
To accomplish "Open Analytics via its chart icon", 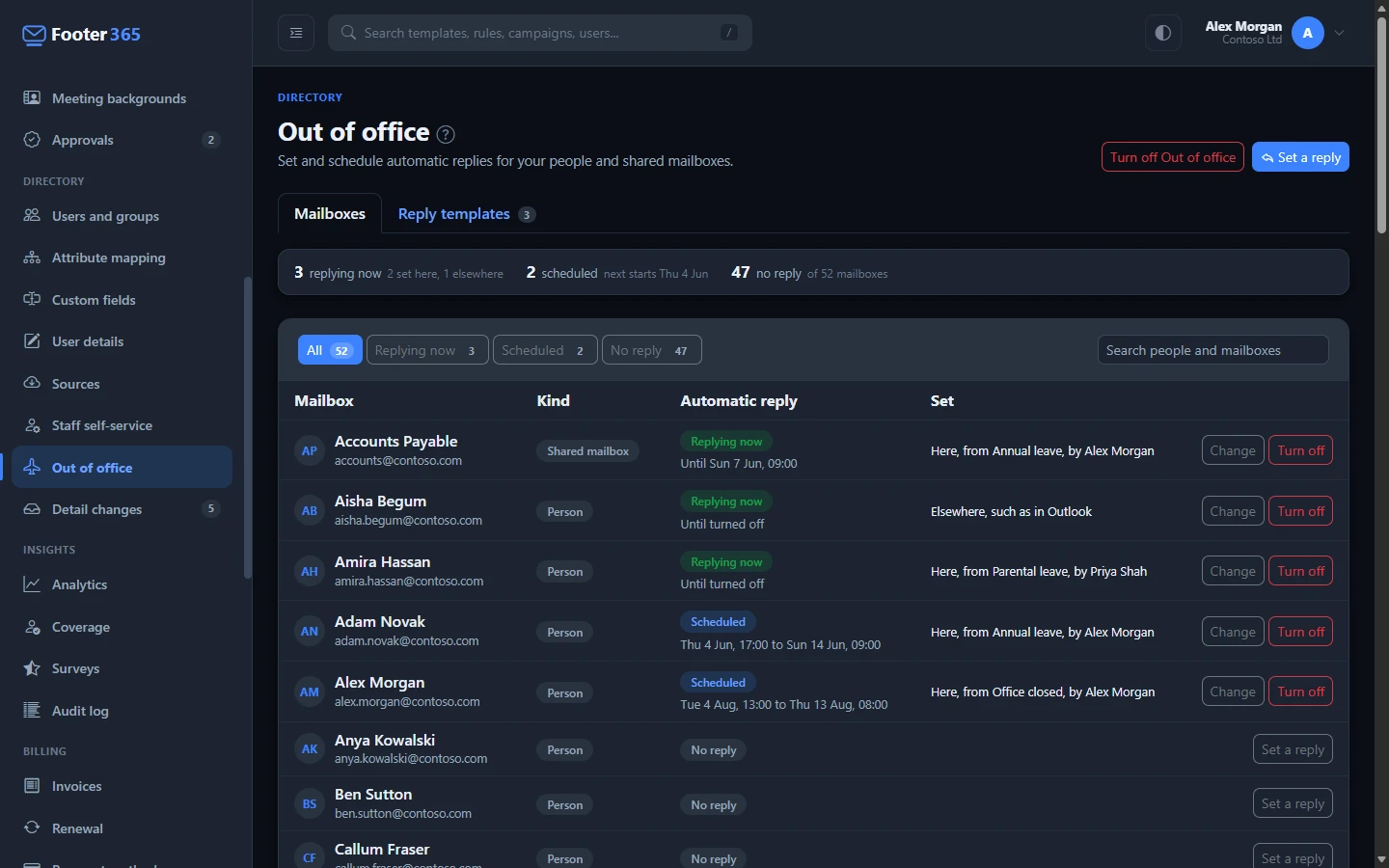I will (32, 584).
